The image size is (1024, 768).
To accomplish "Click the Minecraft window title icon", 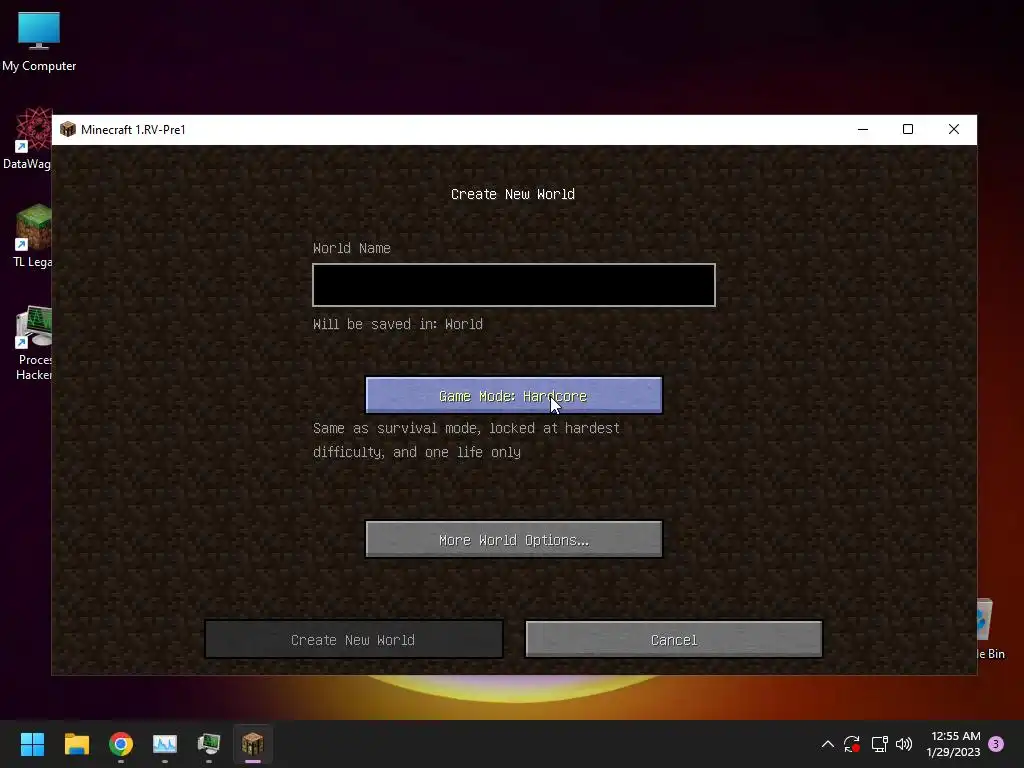I will pyautogui.click(x=68, y=129).
